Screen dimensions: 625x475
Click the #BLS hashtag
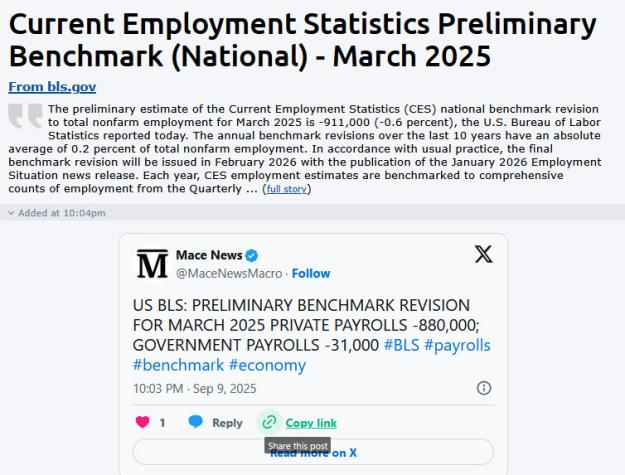(401, 345)
